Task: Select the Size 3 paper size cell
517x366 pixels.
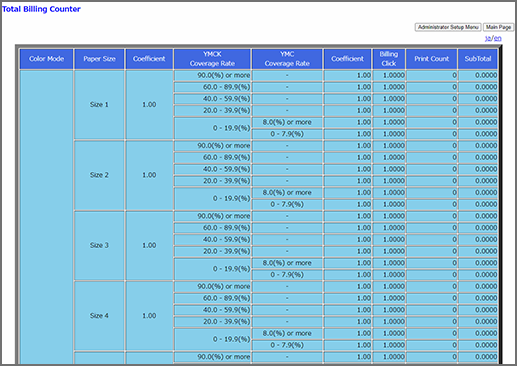Action: coord(99,245)
